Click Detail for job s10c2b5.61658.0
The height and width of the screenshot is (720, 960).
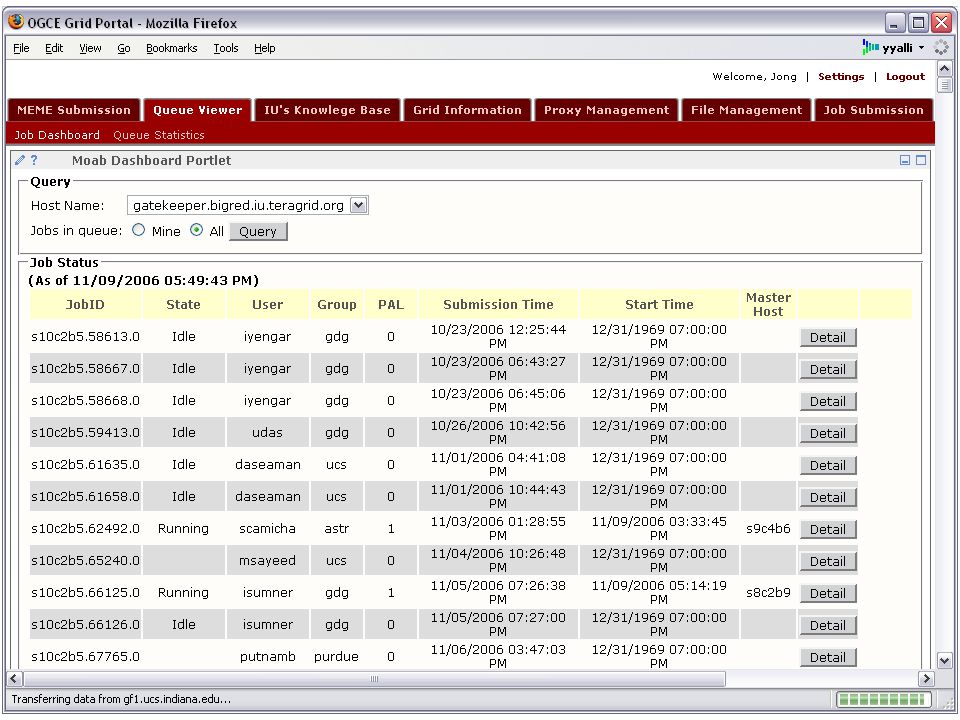(828, 497)
